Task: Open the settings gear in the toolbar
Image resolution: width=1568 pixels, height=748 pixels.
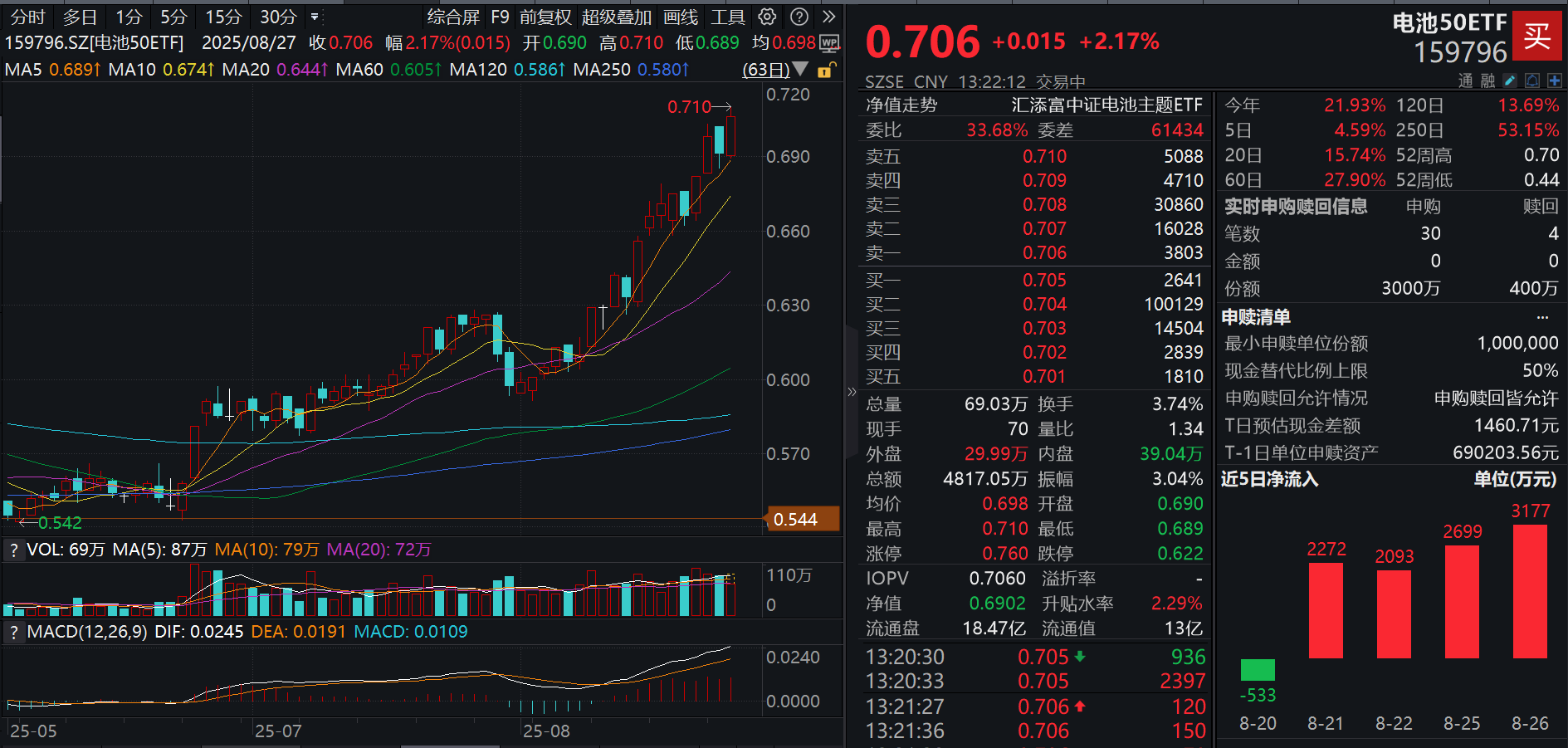Action: 766,17
